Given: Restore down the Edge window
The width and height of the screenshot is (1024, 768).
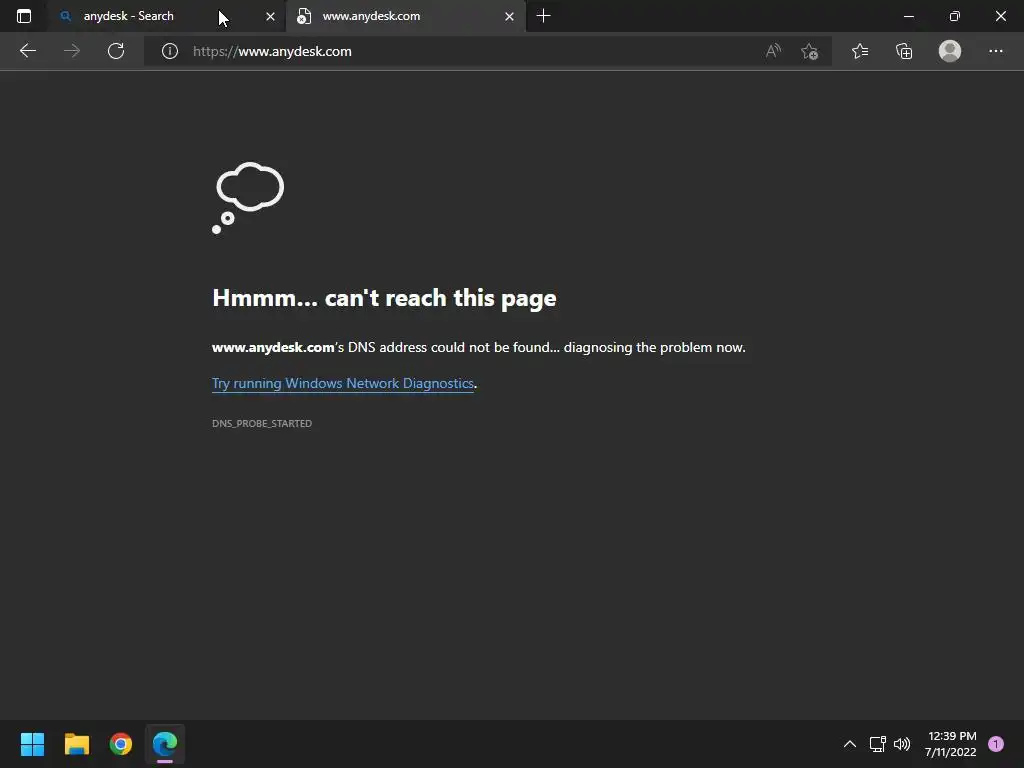Looking at the screenshot, I should point(955,16).
